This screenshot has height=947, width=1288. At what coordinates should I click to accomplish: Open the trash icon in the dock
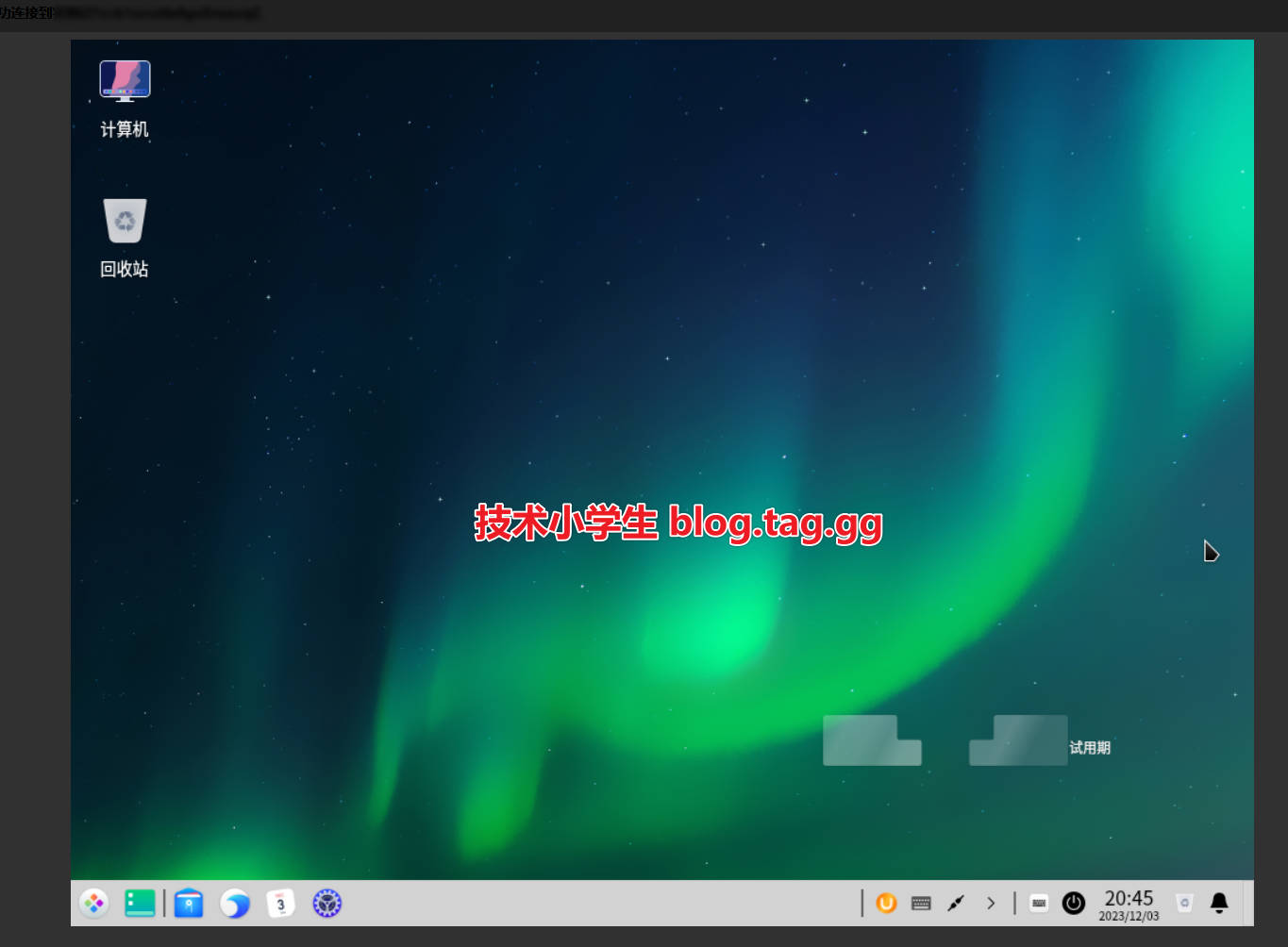tap(1184, 904)
